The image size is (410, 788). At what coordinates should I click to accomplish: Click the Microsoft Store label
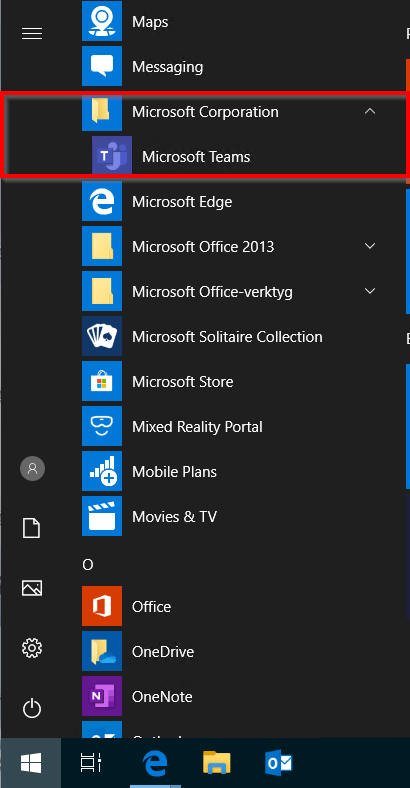pos(182,382)
